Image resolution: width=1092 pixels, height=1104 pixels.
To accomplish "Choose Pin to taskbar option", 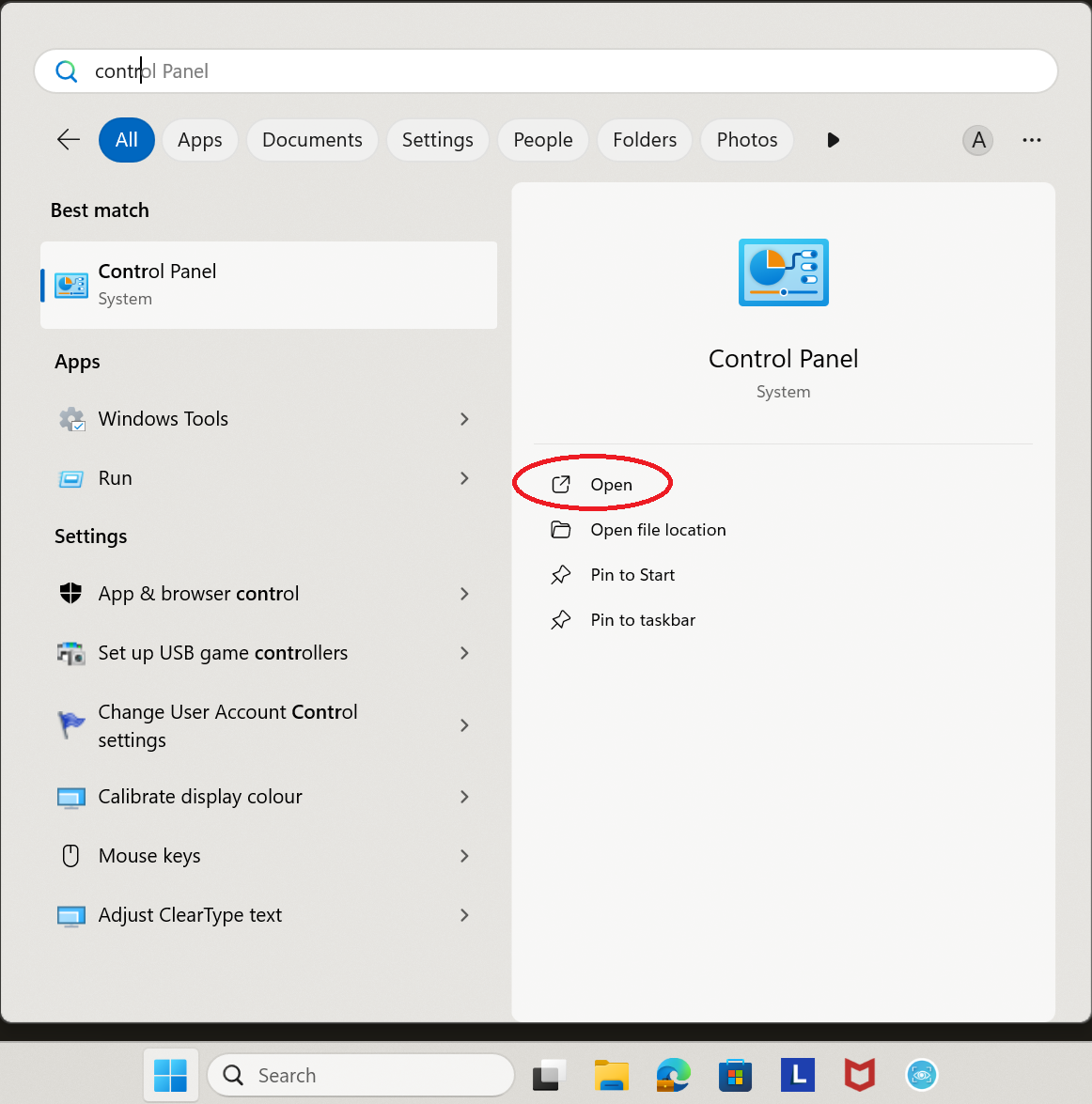I will [643, 620].
